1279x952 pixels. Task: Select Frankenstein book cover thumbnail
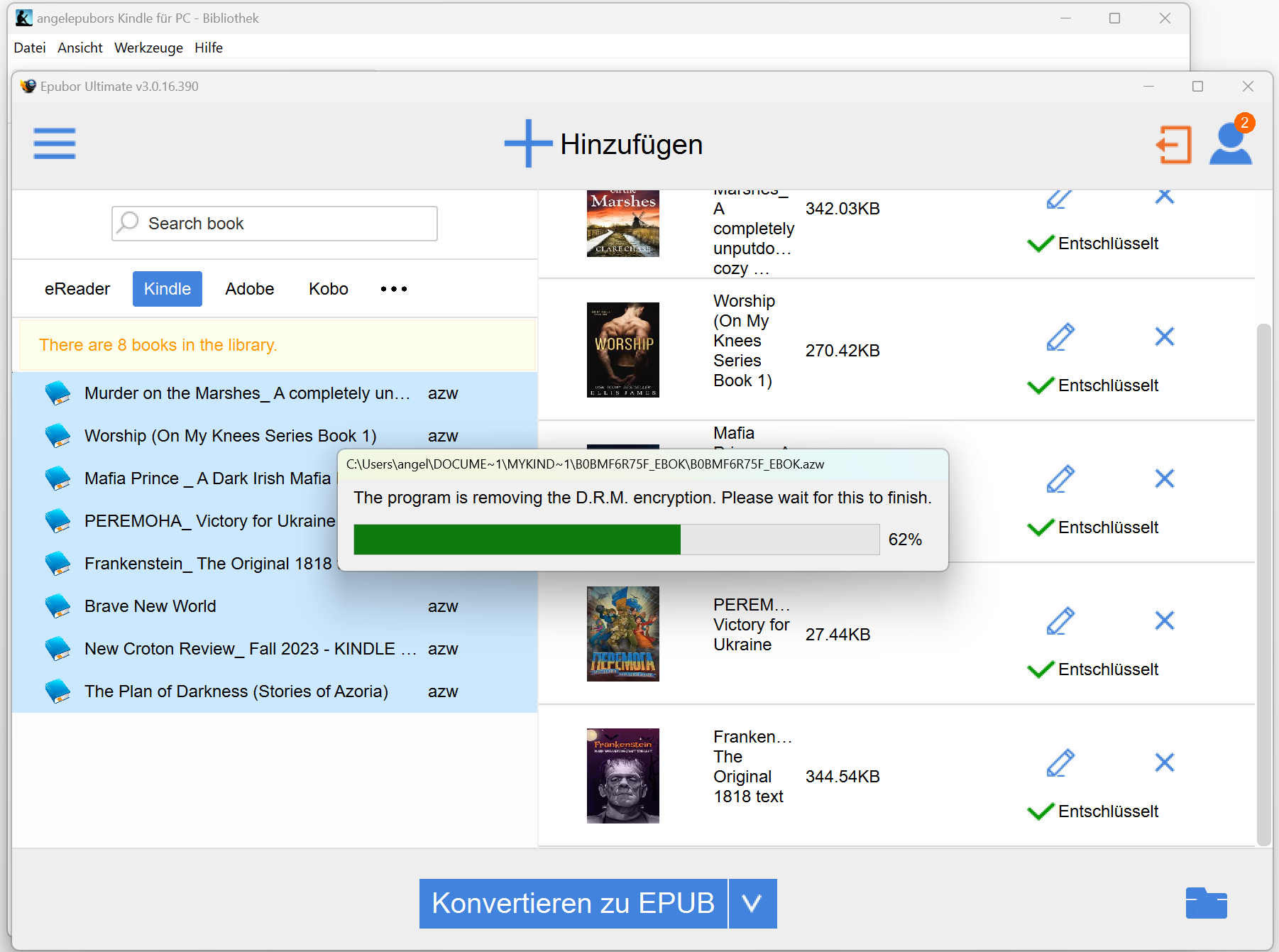coord(623,776)
